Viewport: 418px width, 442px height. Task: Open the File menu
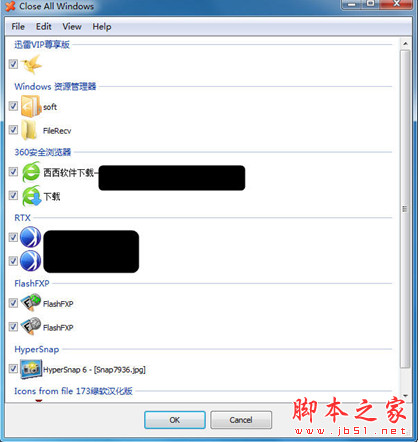coord(18,27)
